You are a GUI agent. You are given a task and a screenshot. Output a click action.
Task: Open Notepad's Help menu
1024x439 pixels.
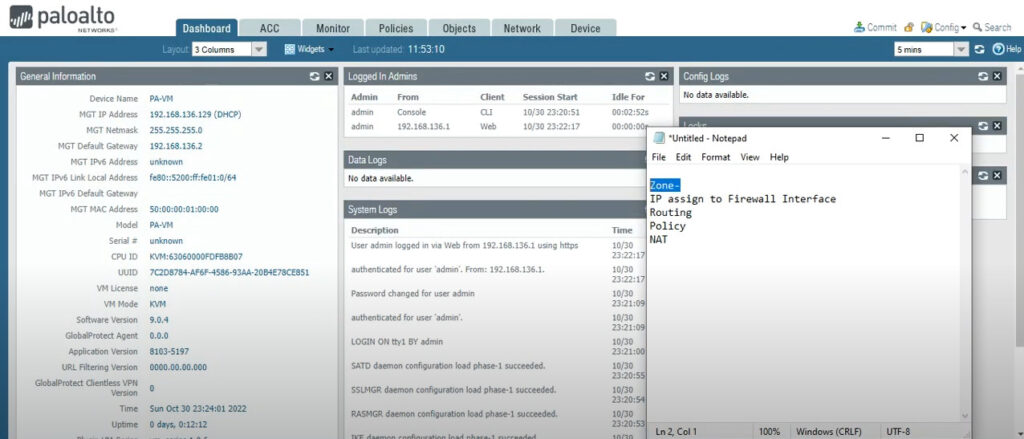779,157
